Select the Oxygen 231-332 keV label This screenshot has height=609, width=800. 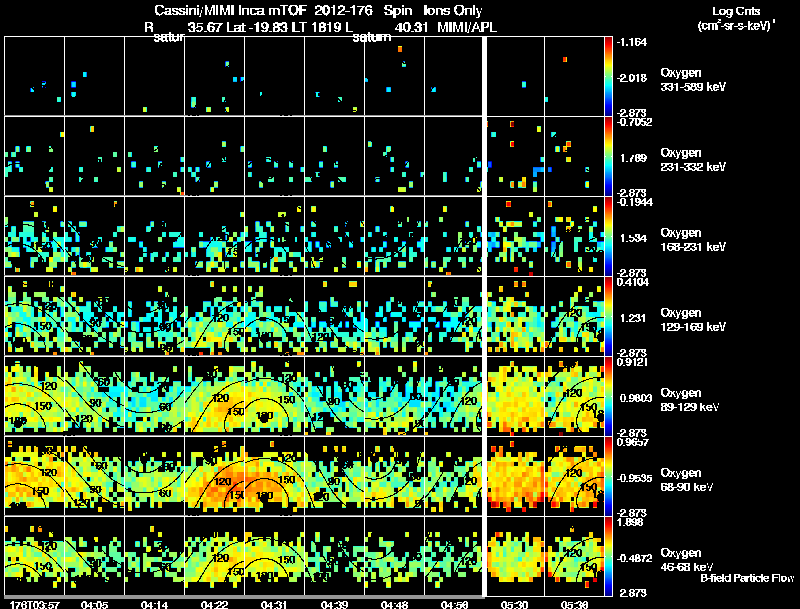click(x=693, y=160)
